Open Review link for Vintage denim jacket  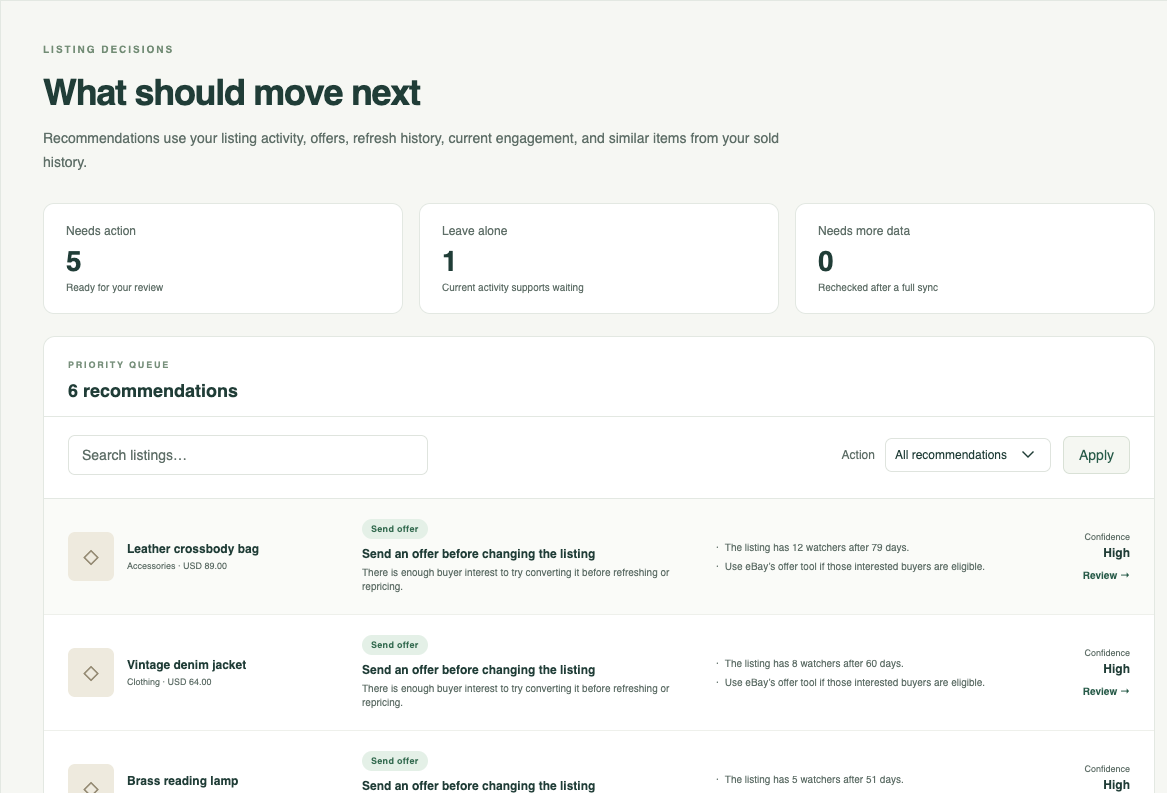1105,692
